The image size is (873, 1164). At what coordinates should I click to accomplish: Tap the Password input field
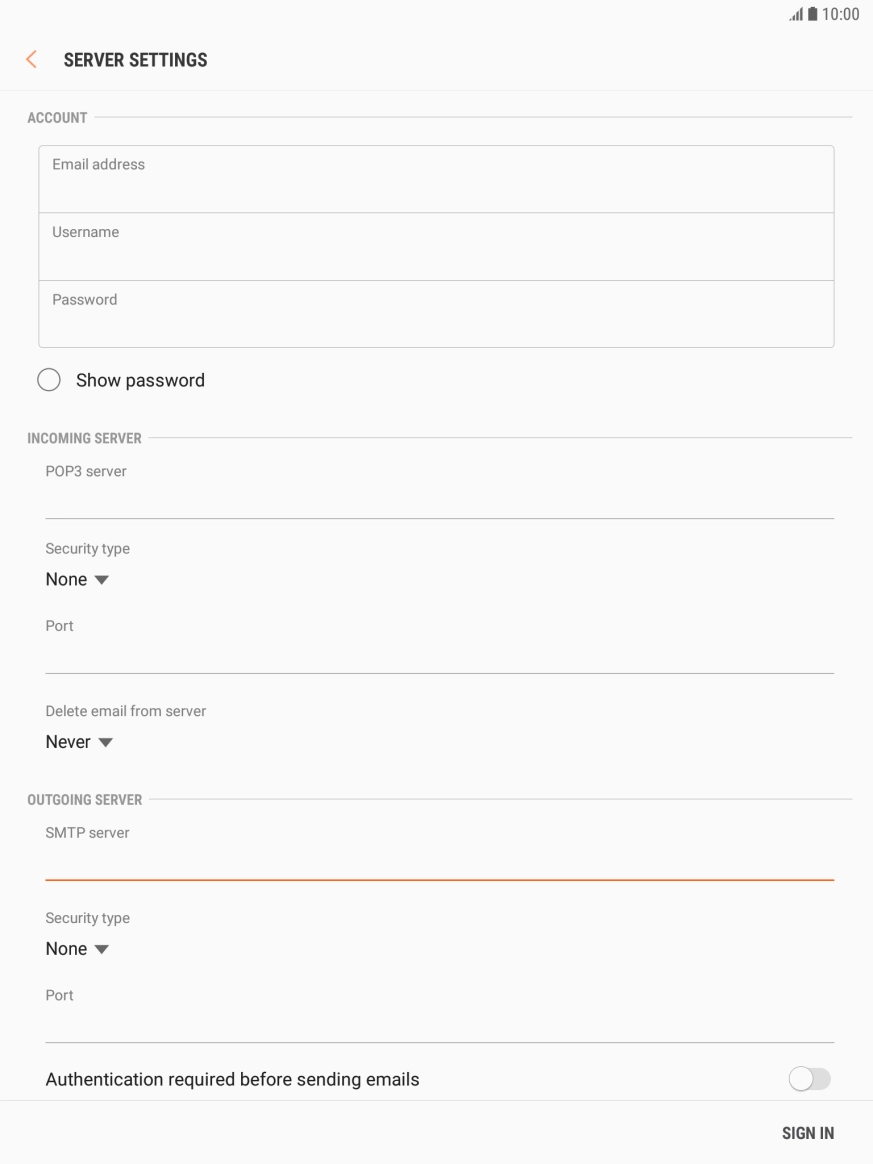pos(436,314)
